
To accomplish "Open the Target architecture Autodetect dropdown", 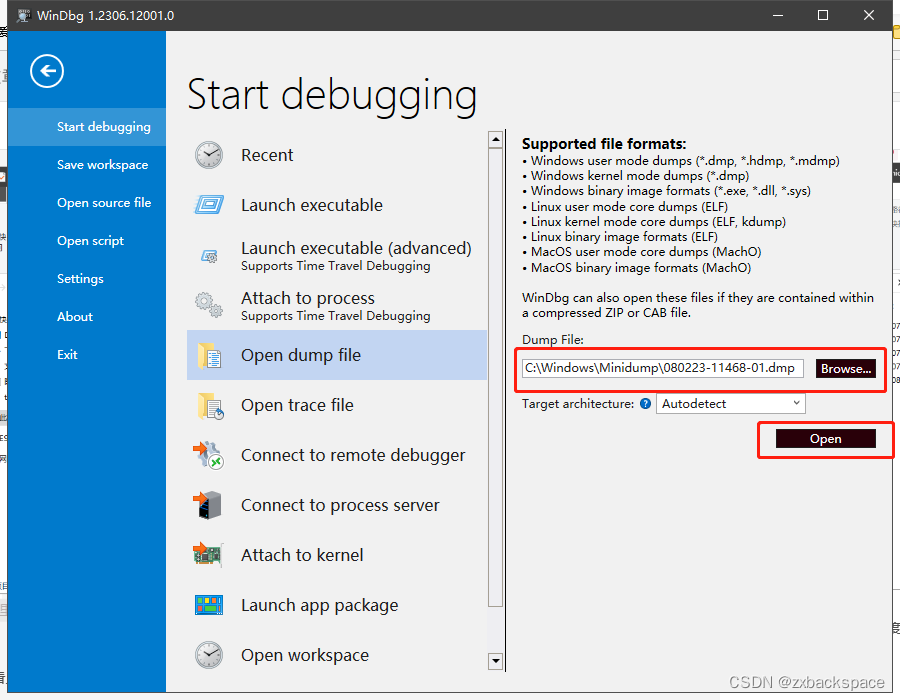I will (x=731, y=404).
